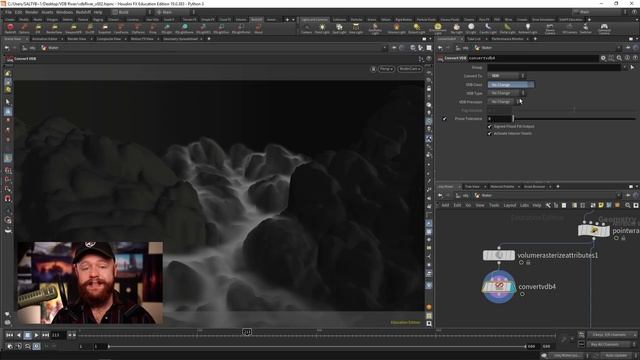The height and width of the screenshot is (360, 640).
Task: Click the parameter search magnifier icon
Action: click(x=619, y=58)
